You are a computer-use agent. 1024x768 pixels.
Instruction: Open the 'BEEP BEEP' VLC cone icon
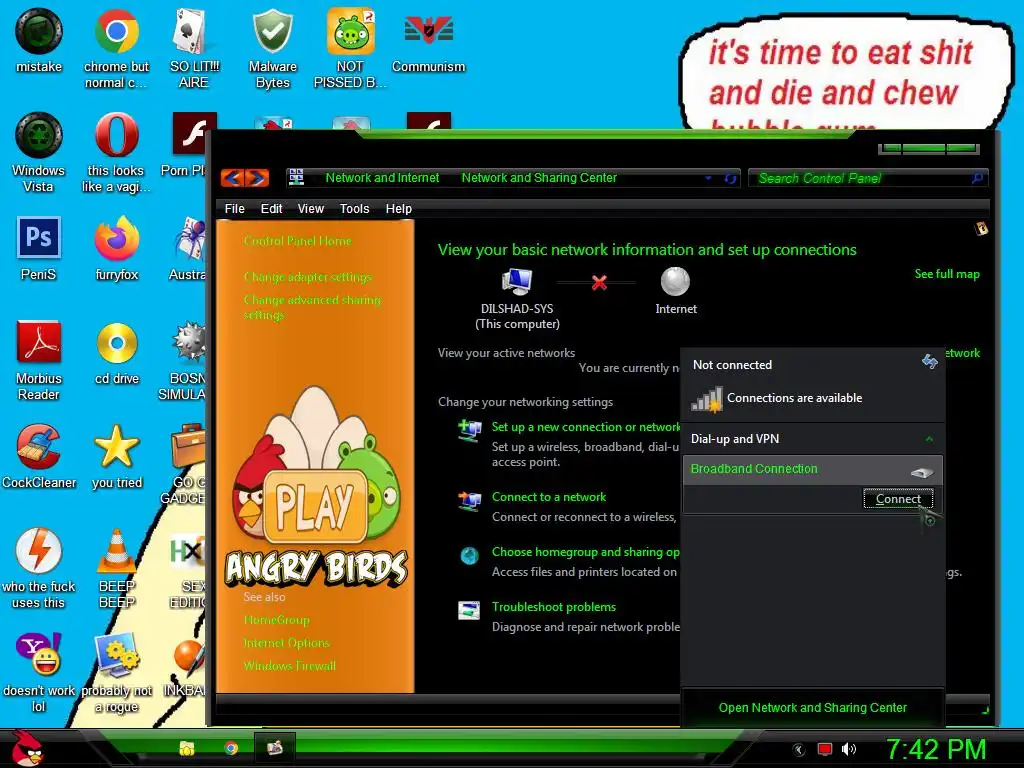[116, 568]
